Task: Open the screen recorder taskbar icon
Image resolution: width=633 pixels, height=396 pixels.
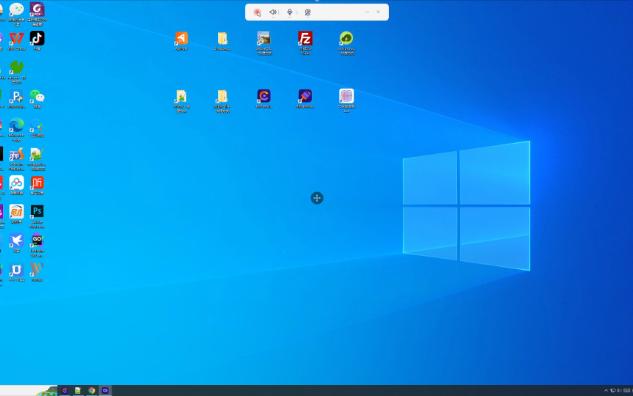Action: (x=105, y=390)
